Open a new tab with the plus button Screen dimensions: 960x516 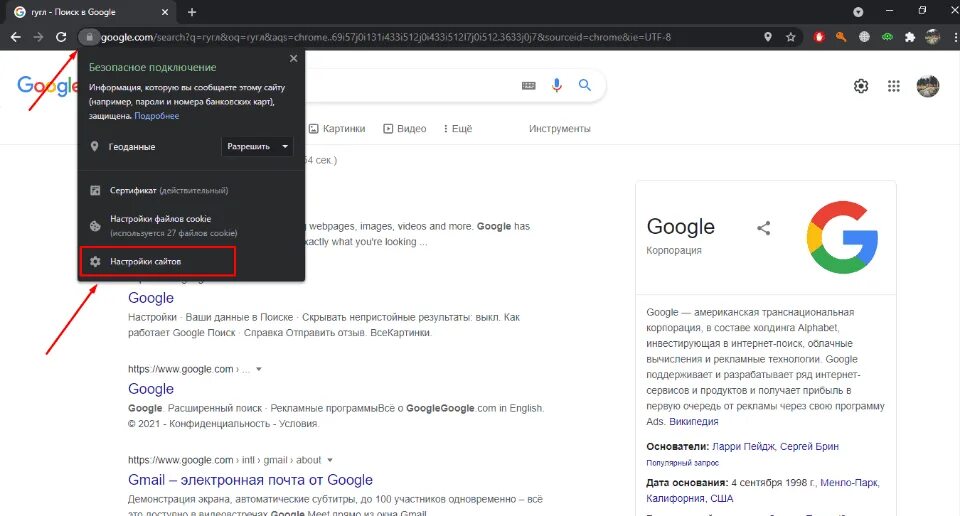pos(192,12)
